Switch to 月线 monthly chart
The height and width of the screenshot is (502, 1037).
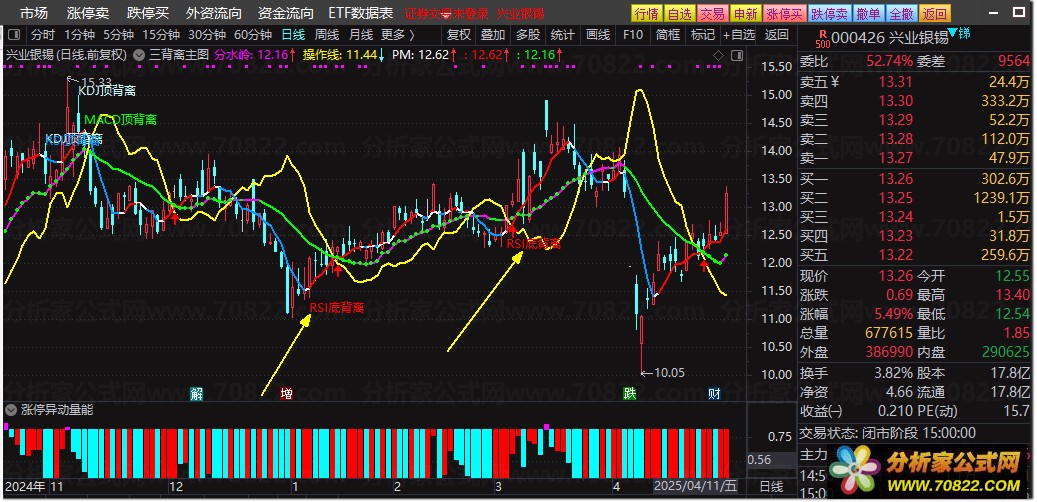360,35
